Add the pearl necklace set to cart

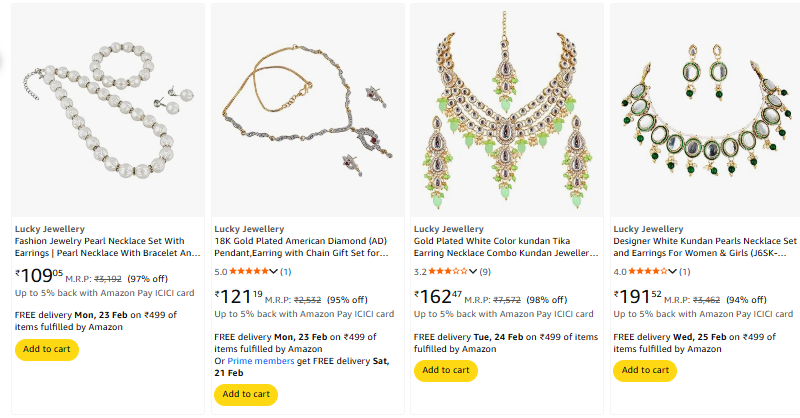click(46, 350)
